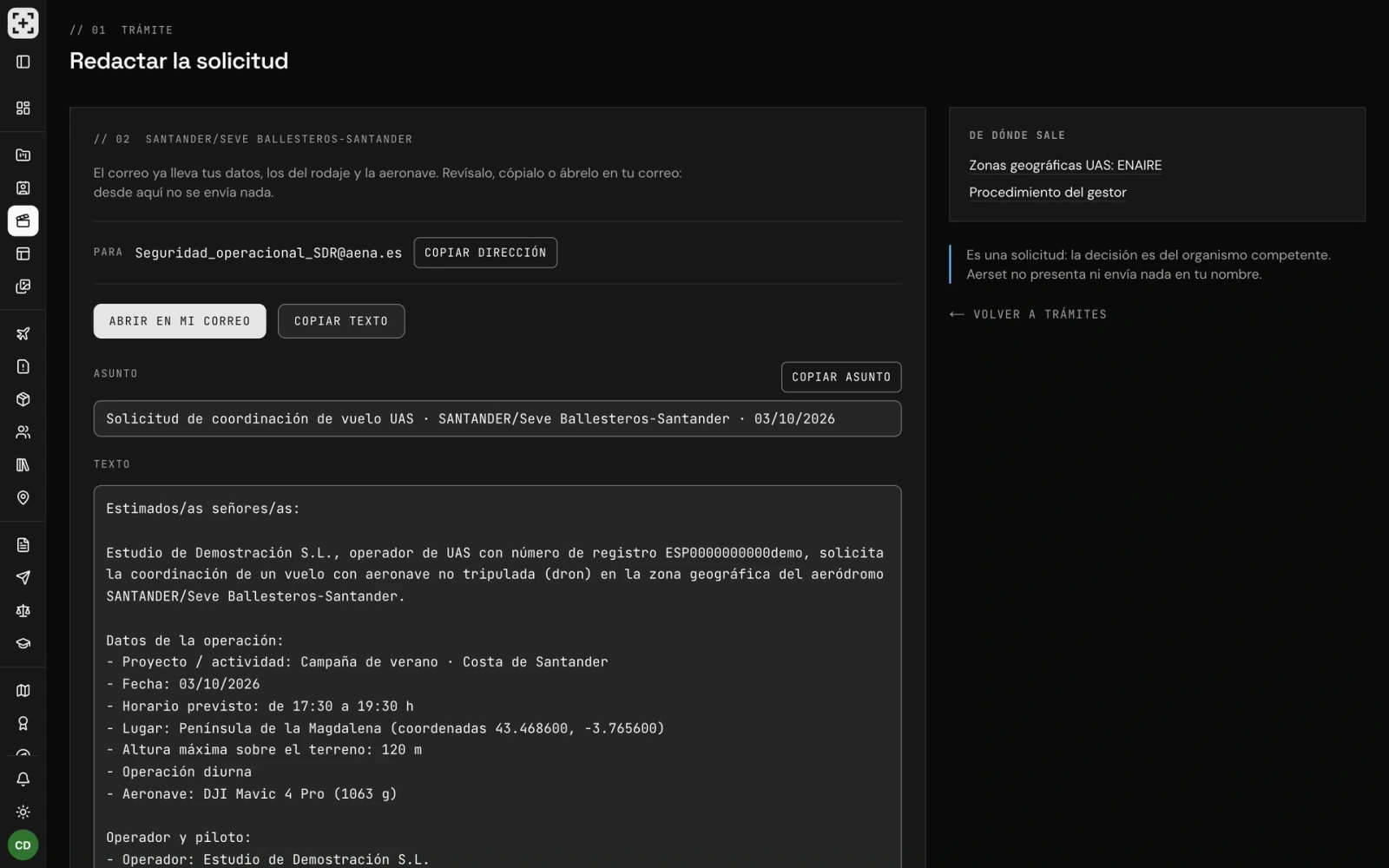Viewport: 1389px width, 868px height.
Task: Open the graduation cap icon
Action: pyautogui.click(x=23, y=643)
